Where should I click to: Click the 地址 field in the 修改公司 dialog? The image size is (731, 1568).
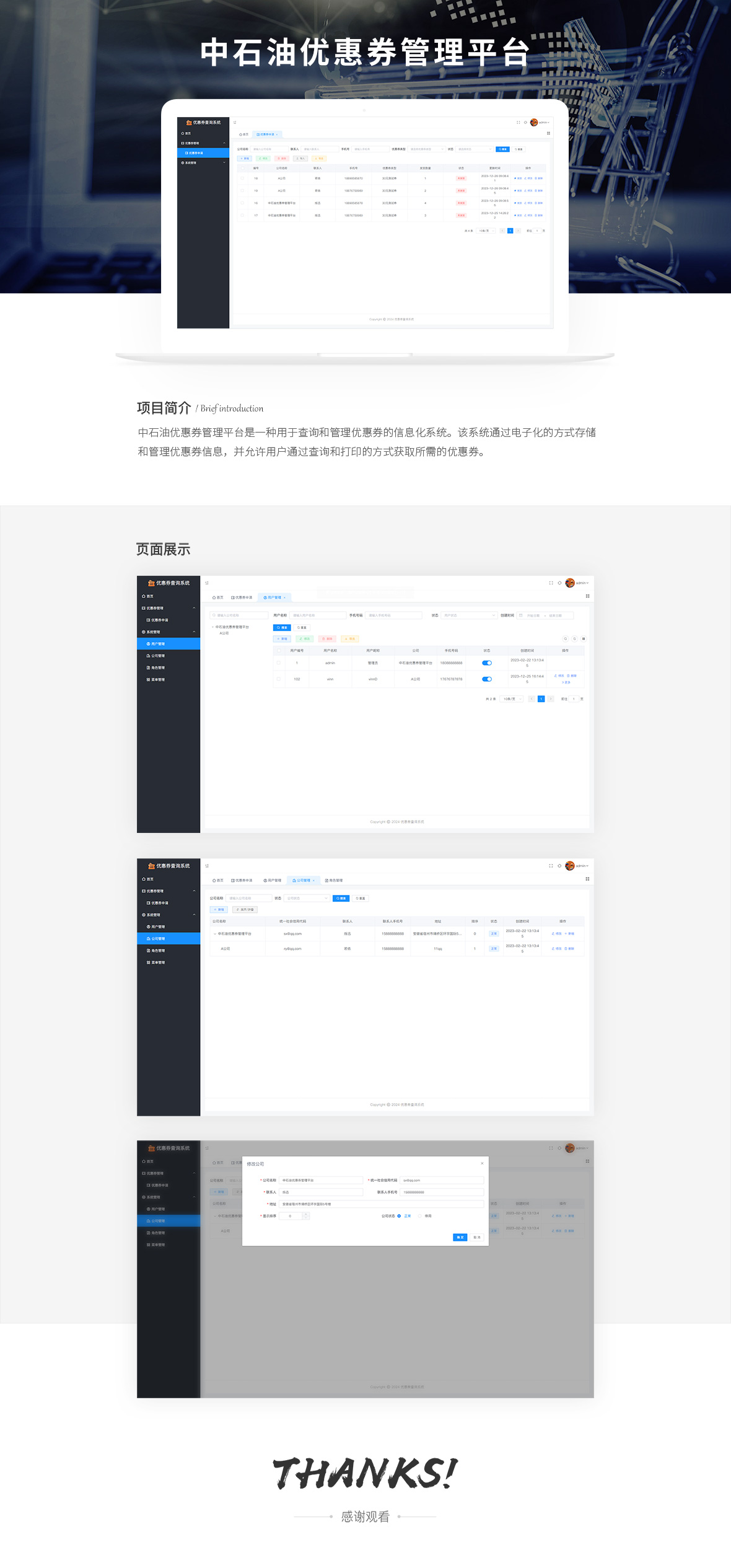point(382,1204)
